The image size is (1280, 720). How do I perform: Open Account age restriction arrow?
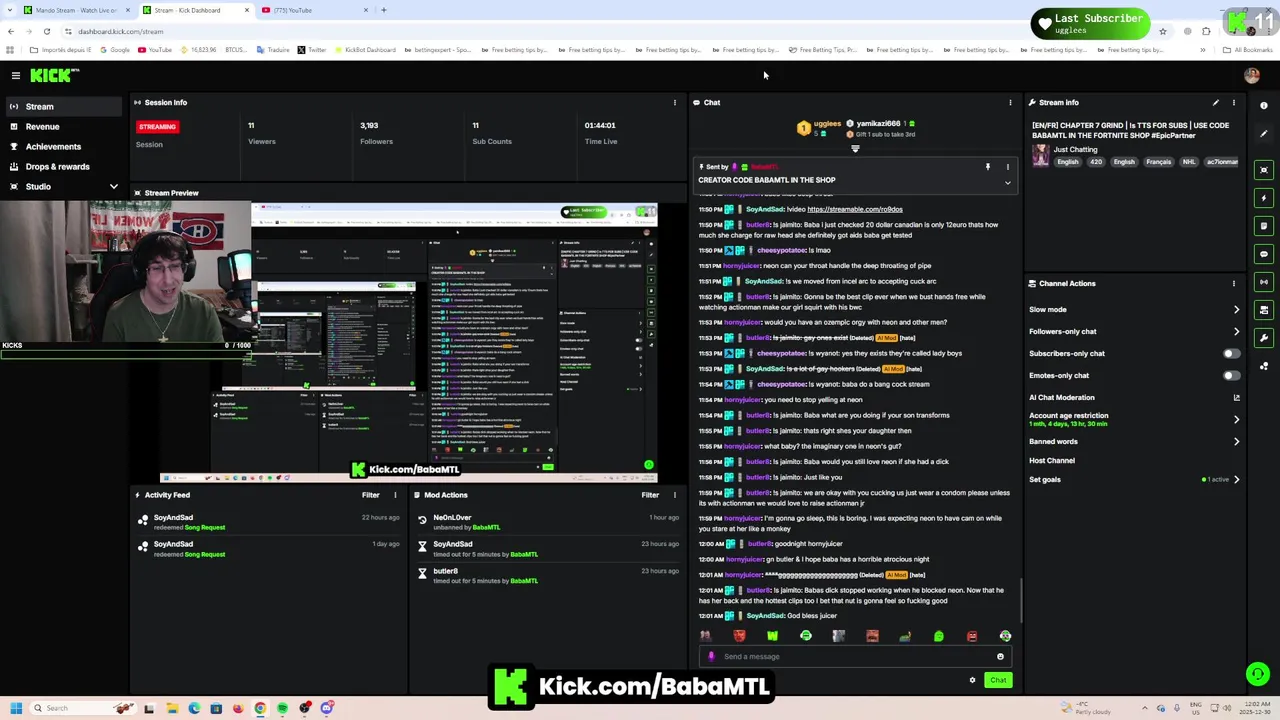click(1237, 419)
